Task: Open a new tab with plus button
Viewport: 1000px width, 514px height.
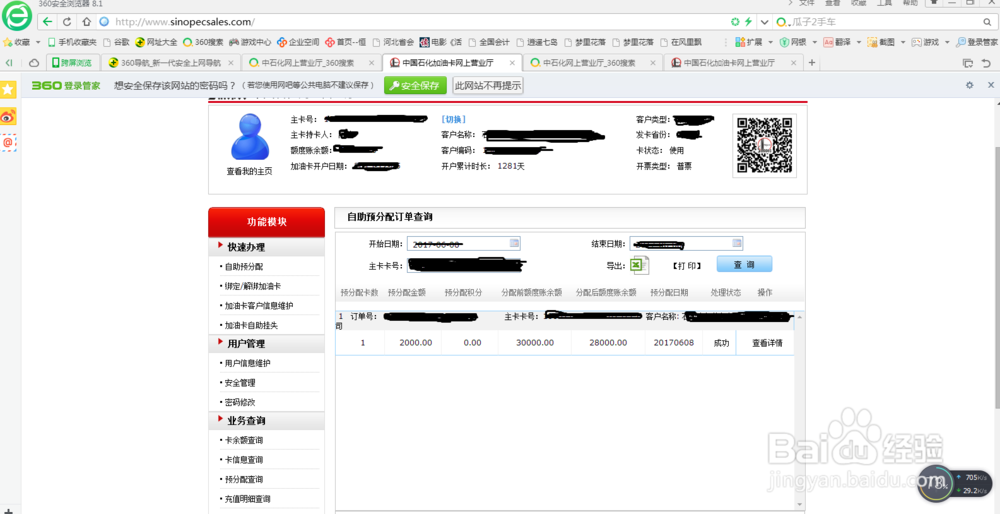Action: tap(812, 62)
